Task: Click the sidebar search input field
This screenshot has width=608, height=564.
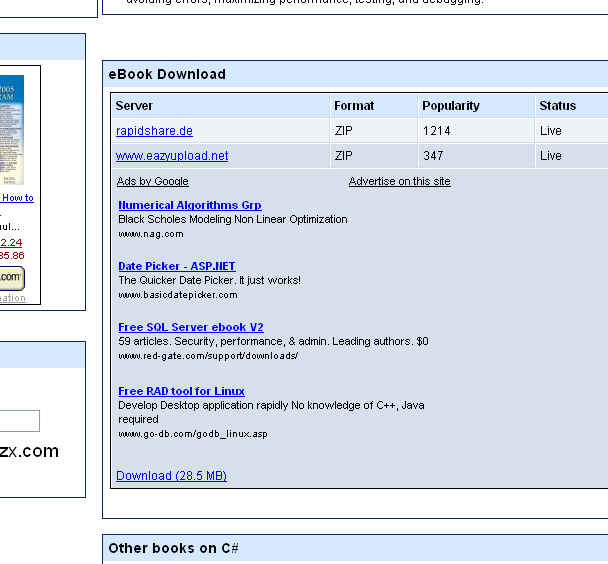Action: [19, 421]
